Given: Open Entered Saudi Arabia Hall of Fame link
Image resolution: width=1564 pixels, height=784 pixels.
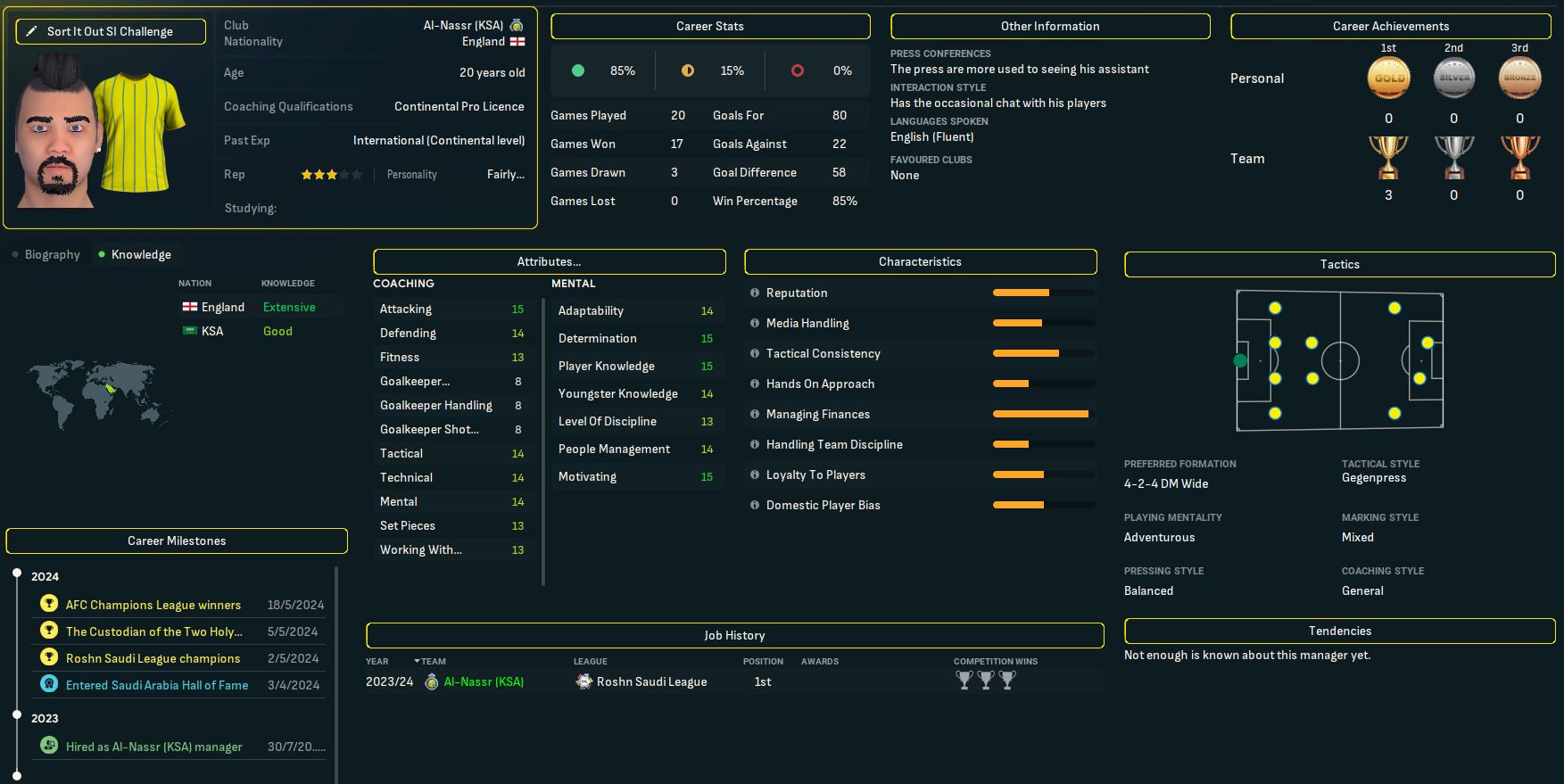Looking at the screenshot, I should coord(157,685).
